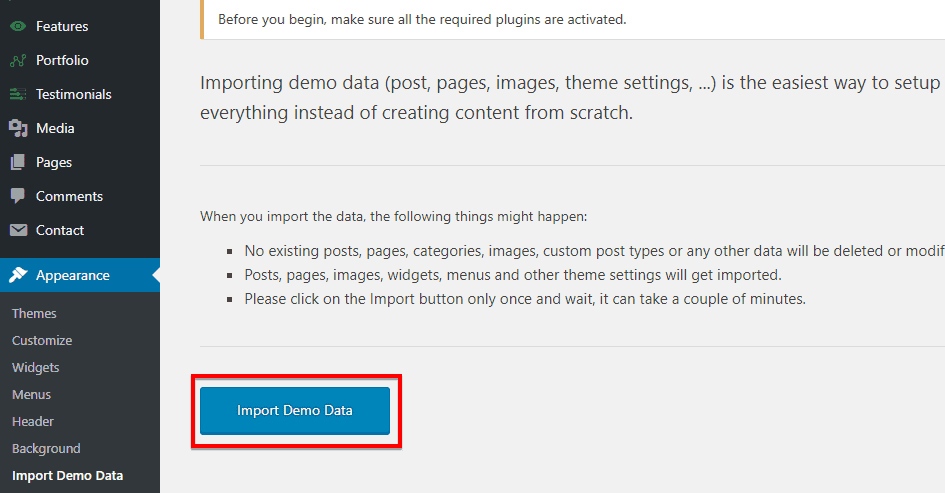The image size is (945, 493).
Task: Click the Portfolio graph icon
Action: click(x=18, y=60)
